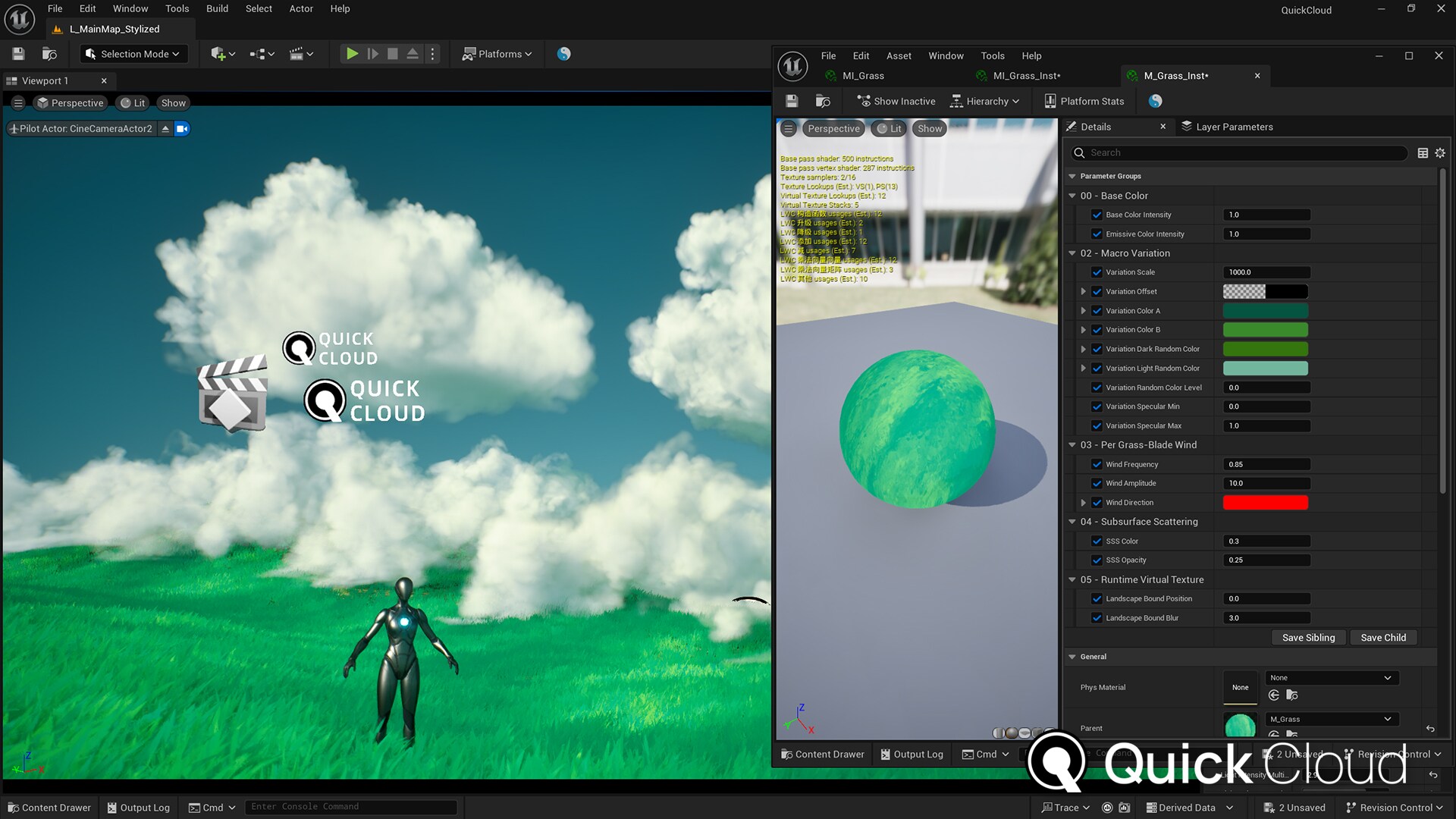This screenshot has width=1456, height=819.
Task: Open the Parent dropdown showing M_Grass
Action: (x=1332, y=719)
